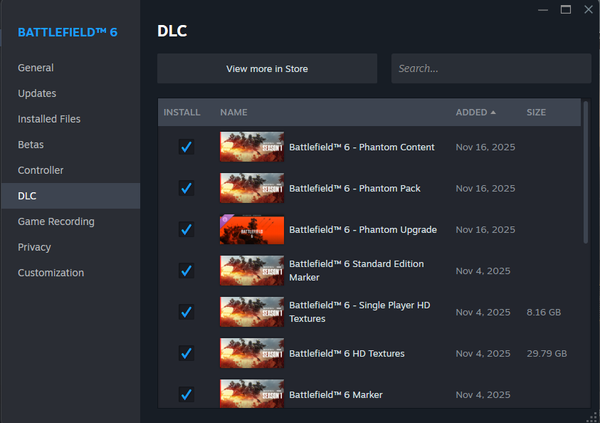Viewport: 600px width, 423px height.
Task: Uncheck the Phantom Content install checkbox
Action: pos(185,147)
